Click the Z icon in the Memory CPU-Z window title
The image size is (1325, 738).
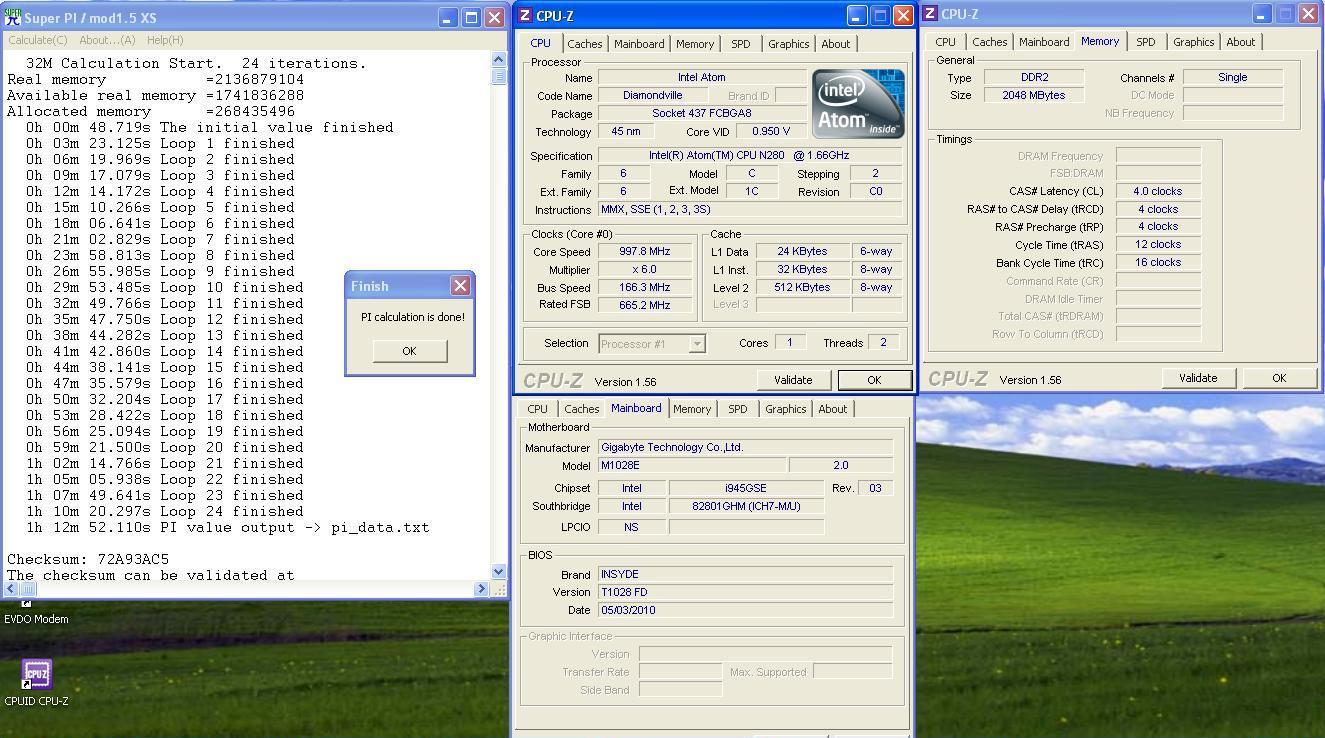930,14
